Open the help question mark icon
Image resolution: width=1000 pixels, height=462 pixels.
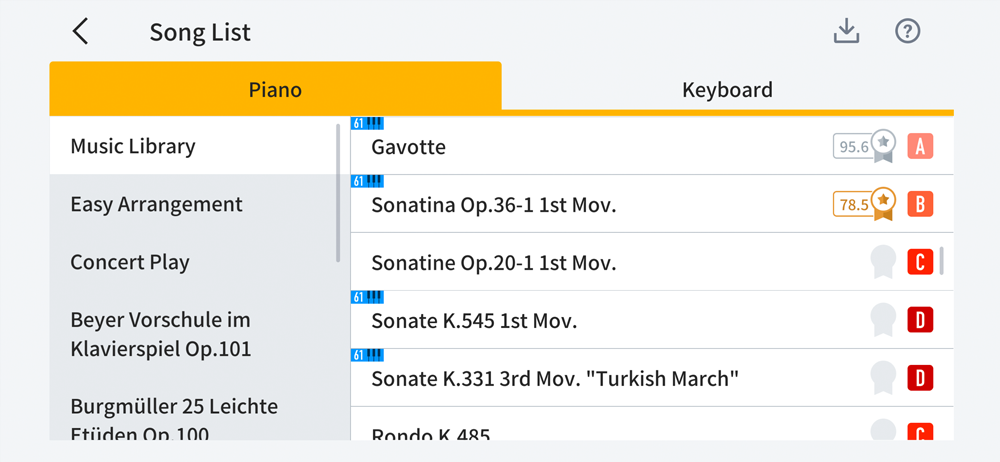click(x=908, y=31)
